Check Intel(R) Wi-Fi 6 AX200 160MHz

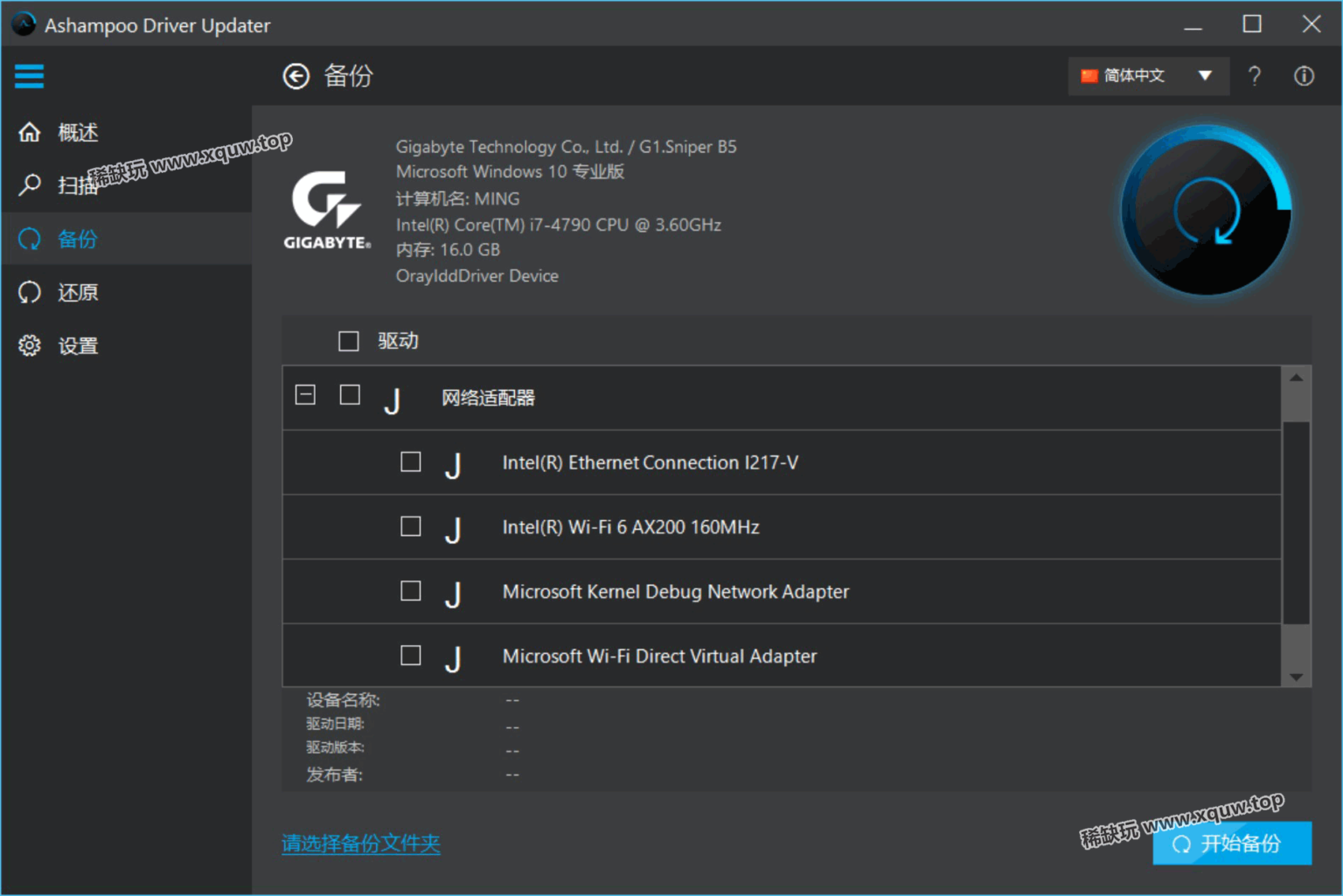click(x=411, y=526)
